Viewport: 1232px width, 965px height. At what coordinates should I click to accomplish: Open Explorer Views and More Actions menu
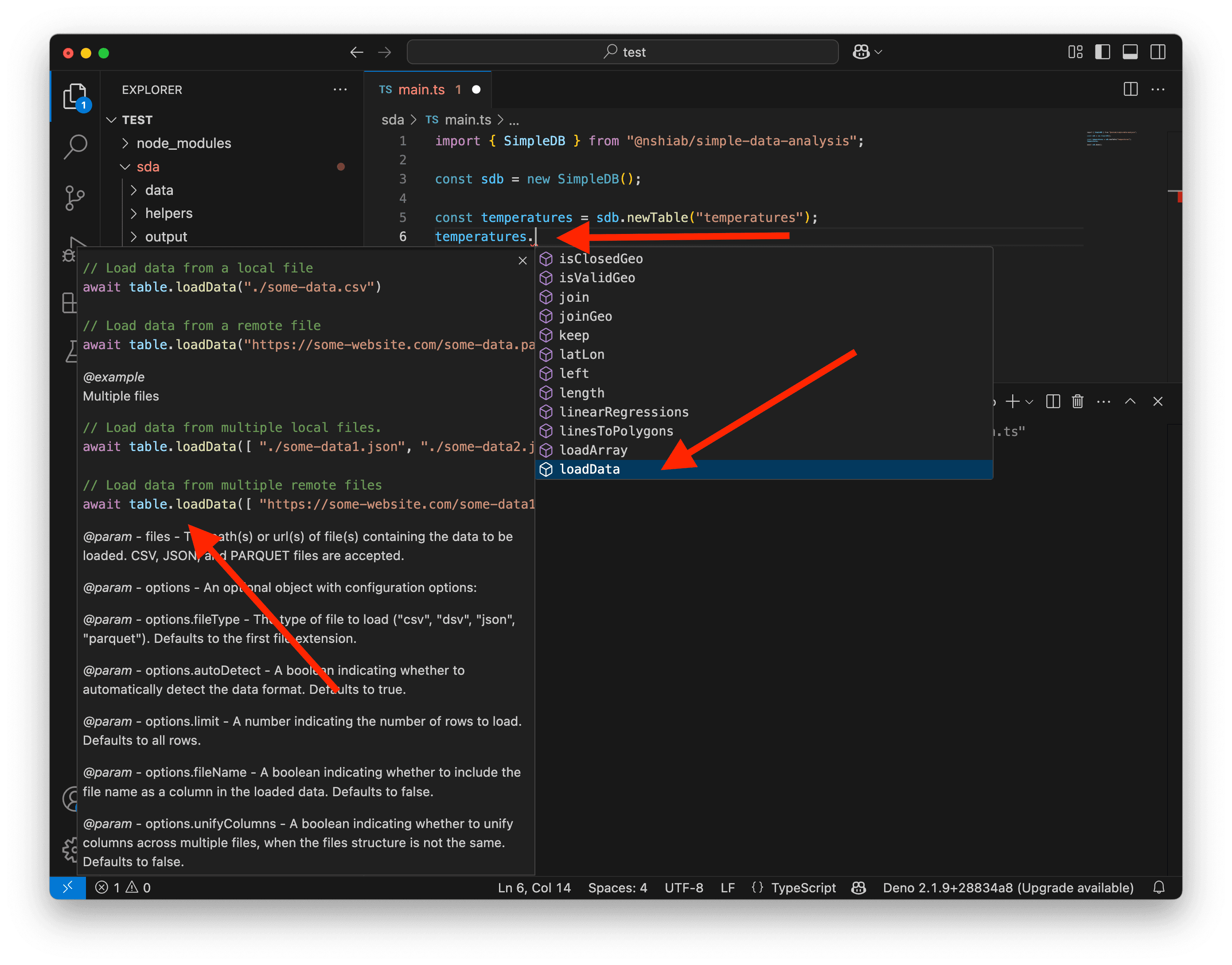pyautogui.click(x=340, y=89)
